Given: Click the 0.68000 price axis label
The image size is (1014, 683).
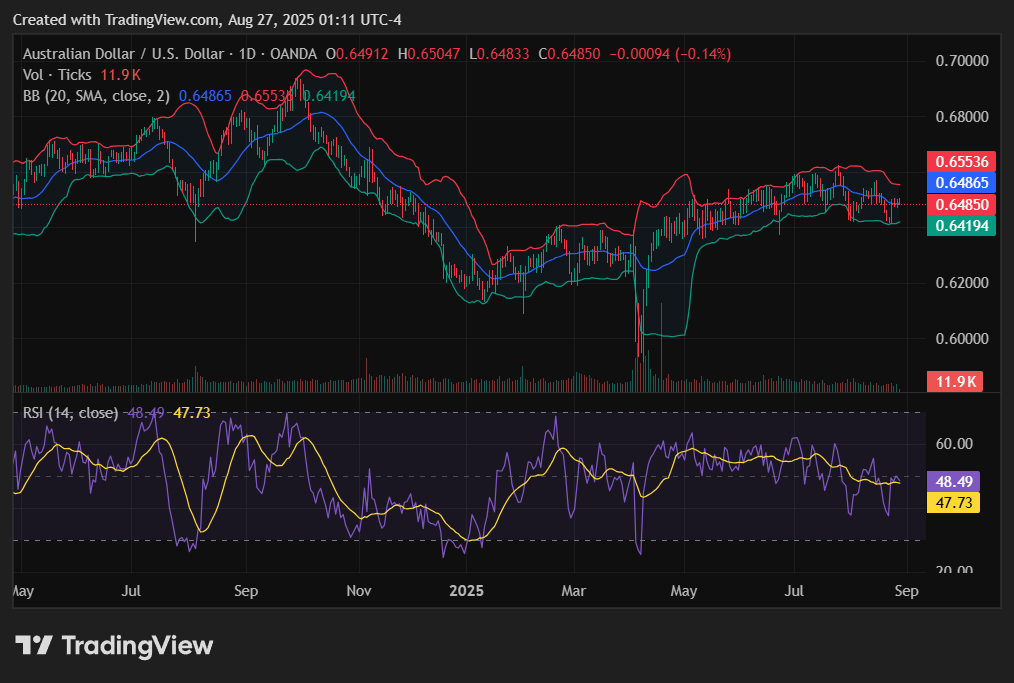Looking at the screenshot, I should 962,116.
